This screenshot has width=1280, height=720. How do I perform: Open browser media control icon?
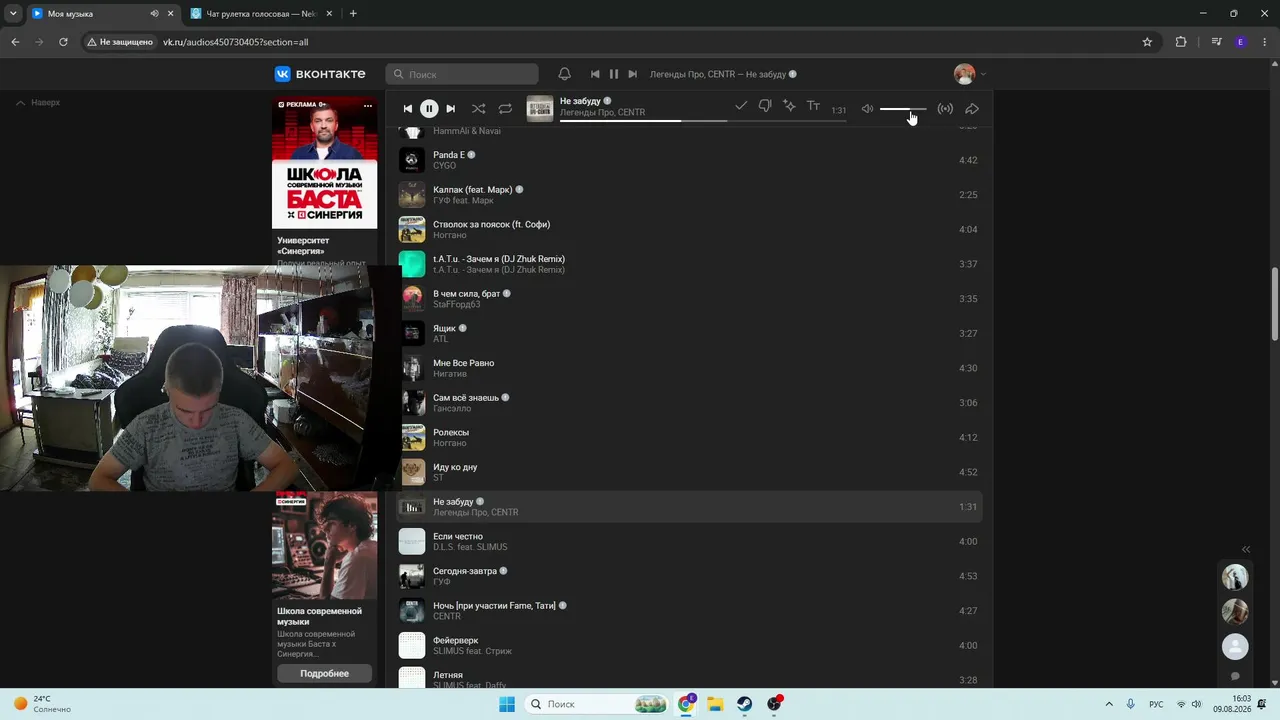(1216, 42)
